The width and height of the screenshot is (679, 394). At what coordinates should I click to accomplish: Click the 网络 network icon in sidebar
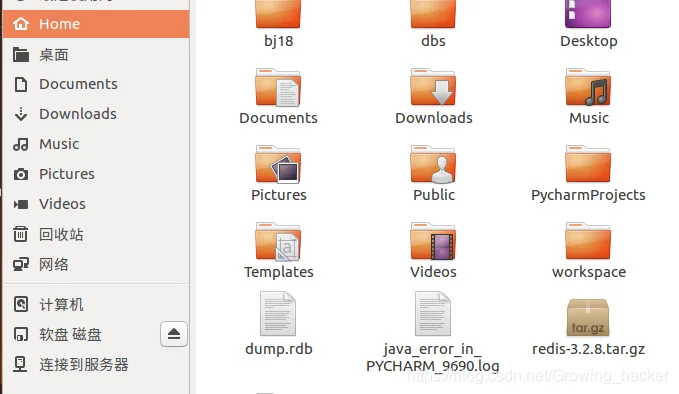[21, 264]
